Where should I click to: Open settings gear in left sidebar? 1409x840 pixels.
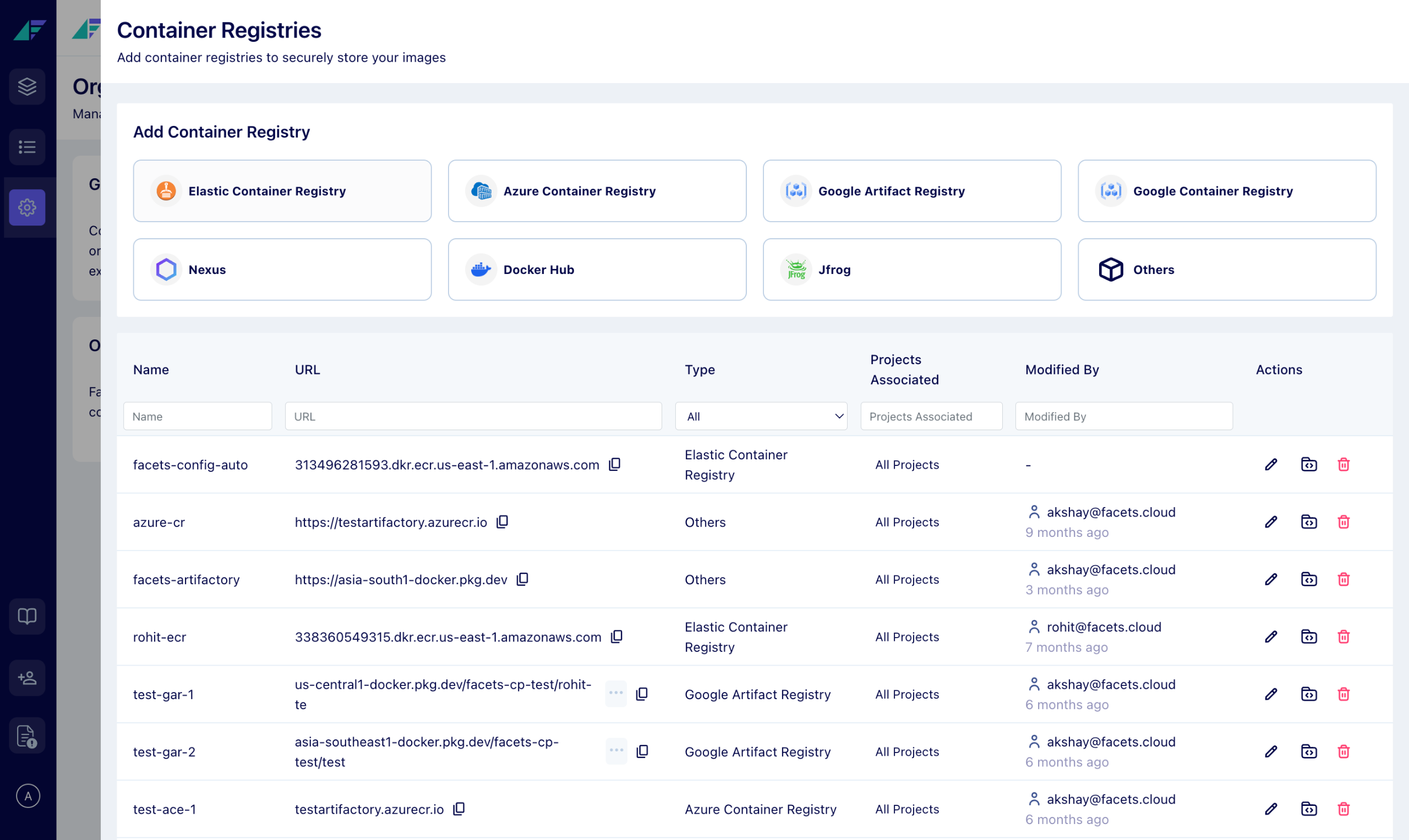pyautogui.click(x=27, y=208)
